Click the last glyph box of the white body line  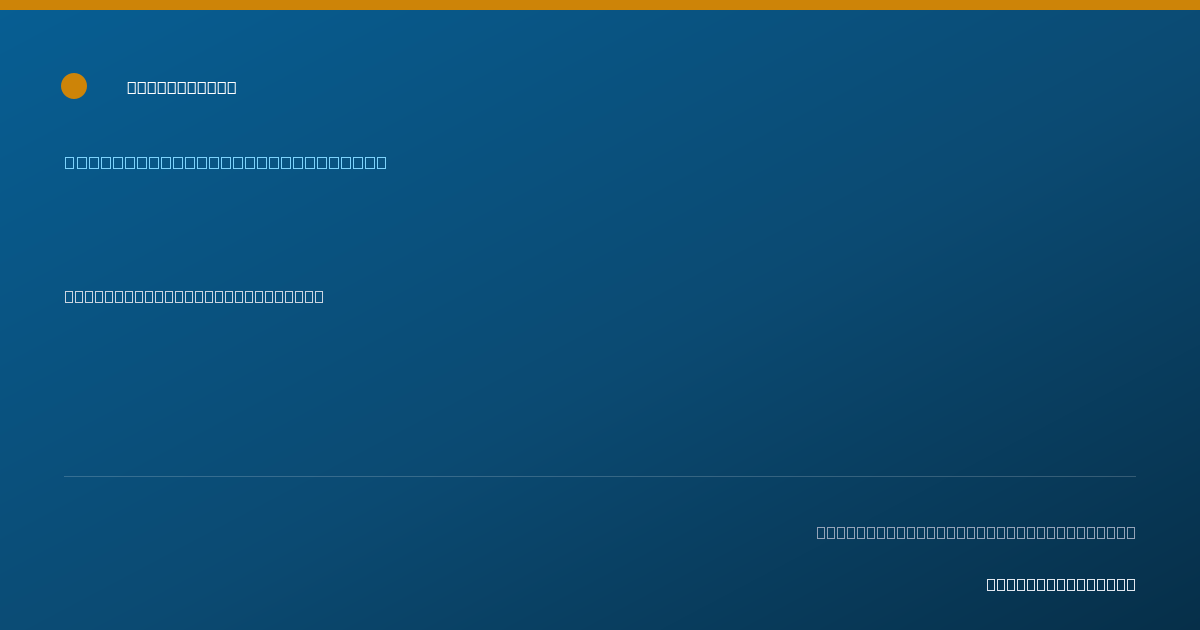[319, 296]
